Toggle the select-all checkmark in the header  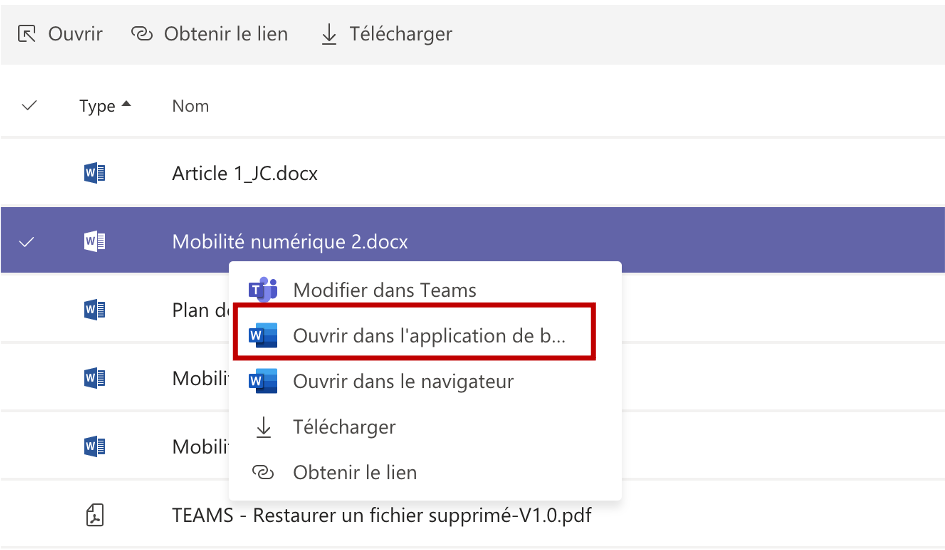point(29,105)
